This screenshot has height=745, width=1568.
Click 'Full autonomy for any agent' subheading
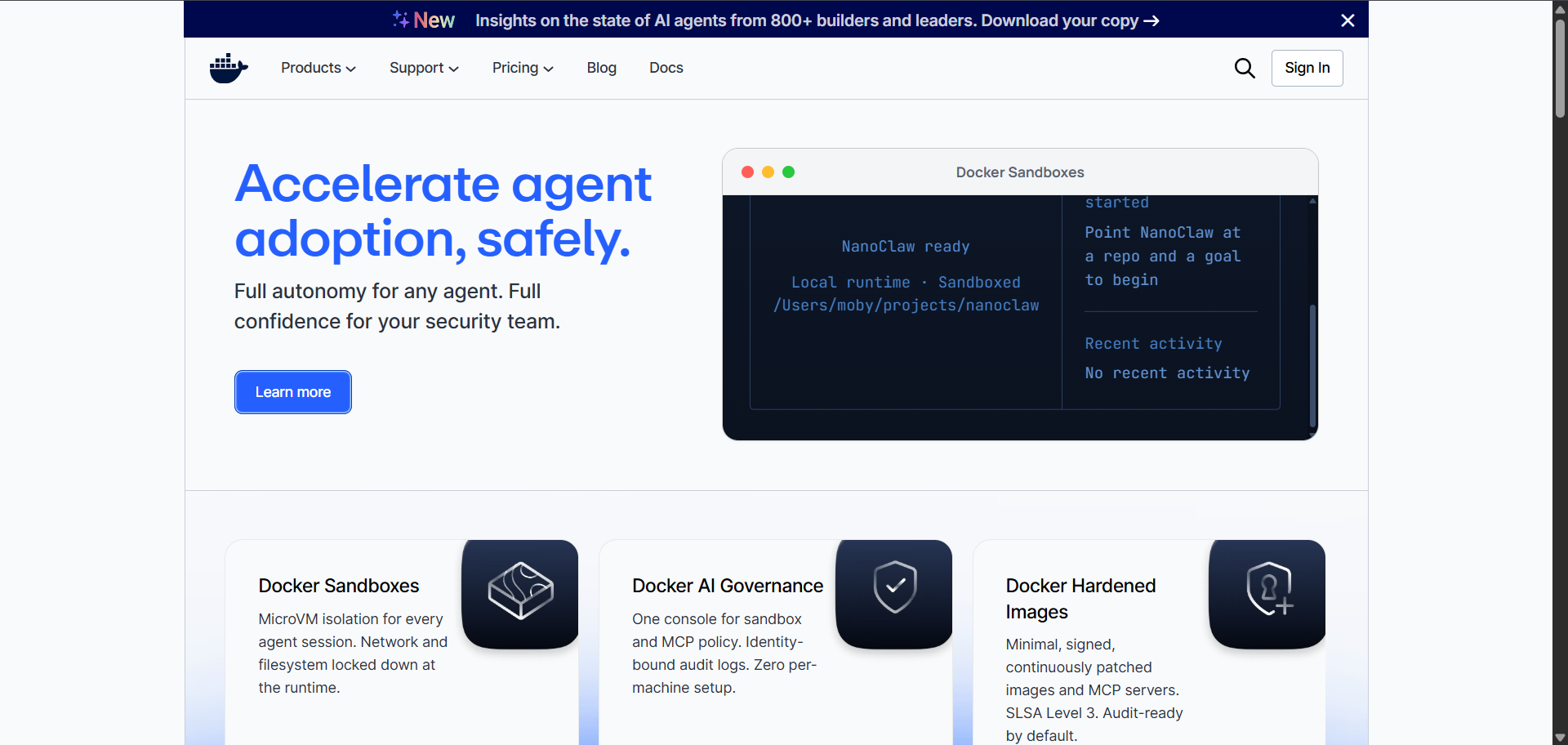pyautogui.click(x=397, y=306)
